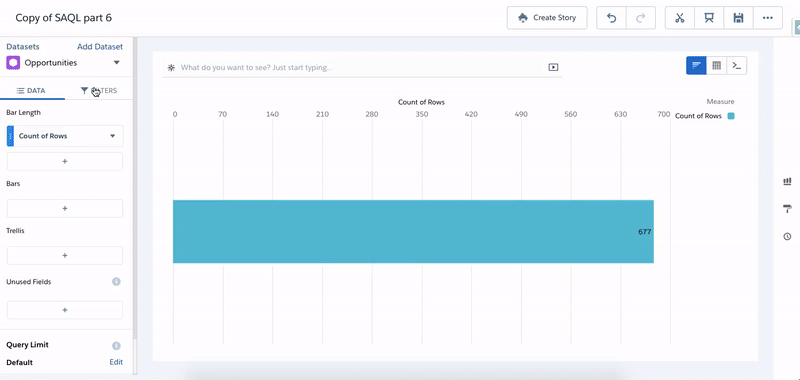Add another Bar Length measure
This screenshot has height=380, width=800.
[x=65, y=161]
